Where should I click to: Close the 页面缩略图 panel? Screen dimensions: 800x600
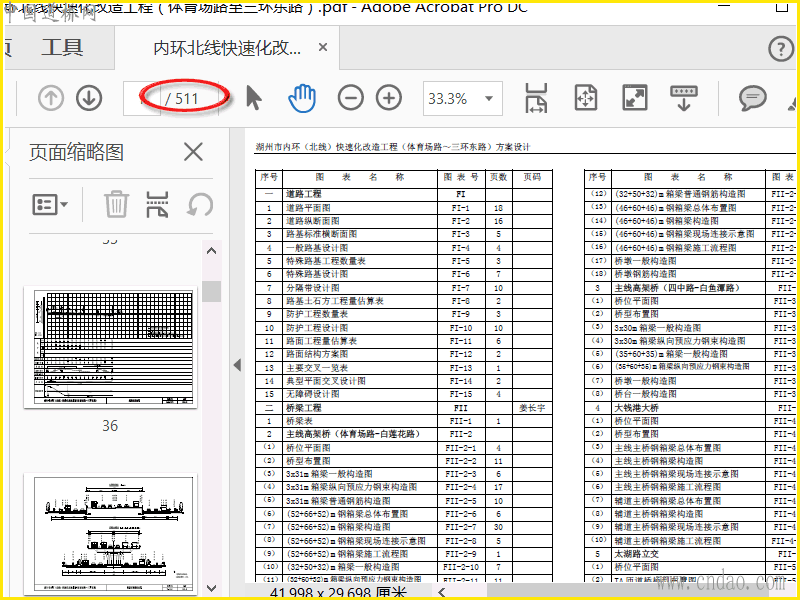pos(193,152)
